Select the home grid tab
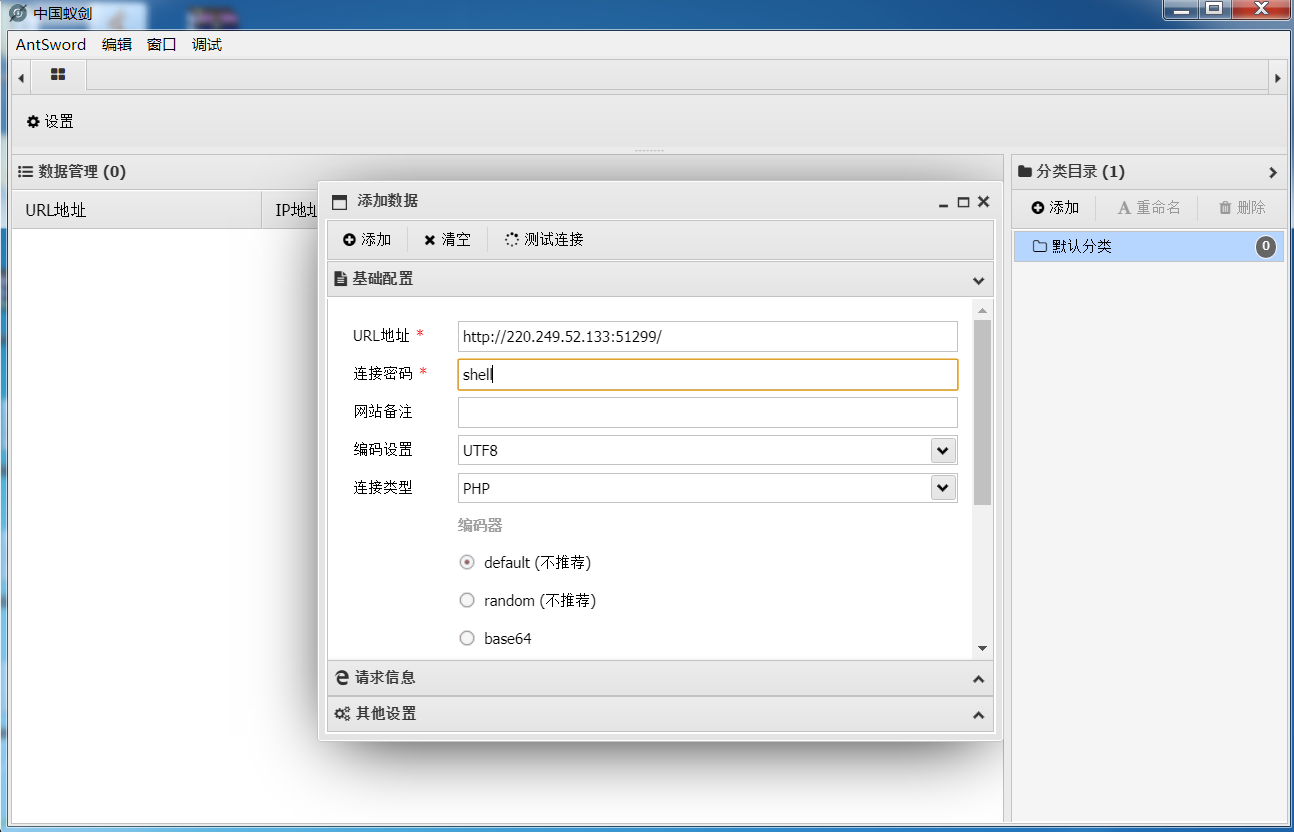 point(58,75)
